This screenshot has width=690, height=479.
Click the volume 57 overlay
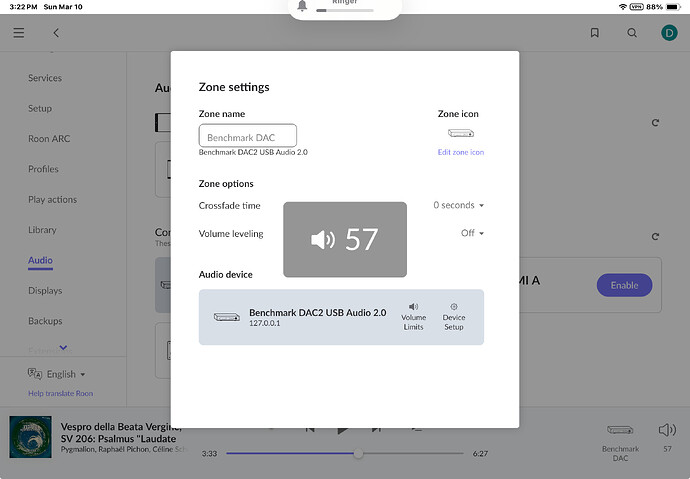pyautogui.click(x=345, y=239)
